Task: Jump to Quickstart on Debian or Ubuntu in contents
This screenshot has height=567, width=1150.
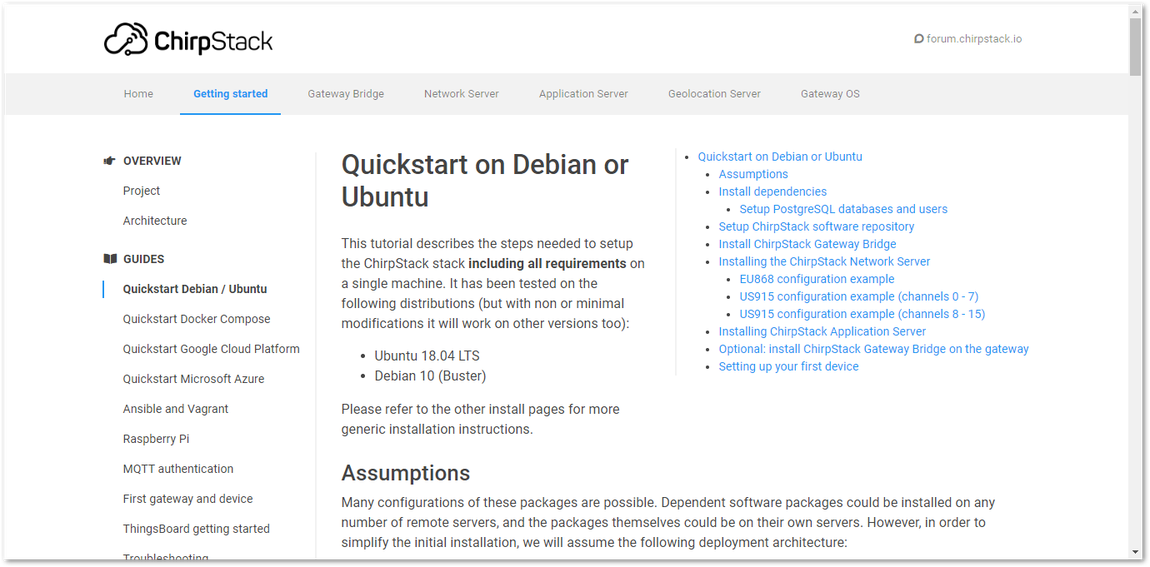Action: click(780, 157)
